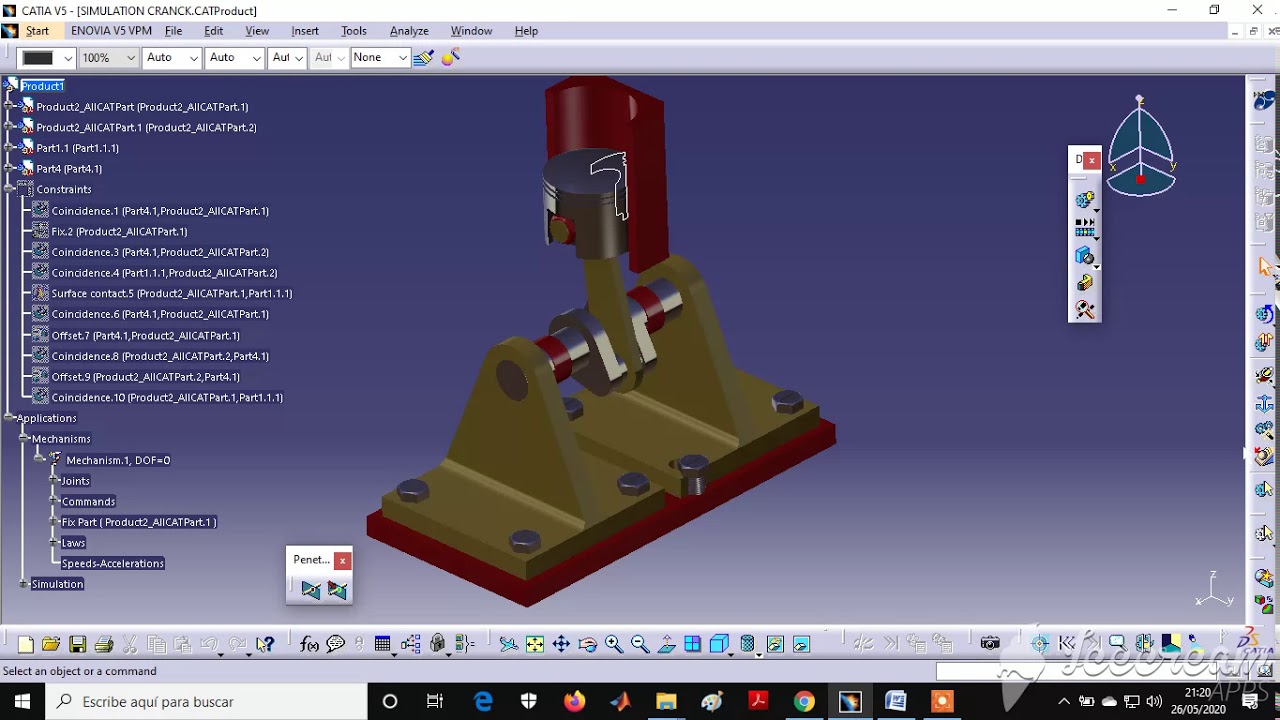Click the Print icon in bottom toolbar
This screenshot has width=1280, height=720.
click(x=103, y=644)
